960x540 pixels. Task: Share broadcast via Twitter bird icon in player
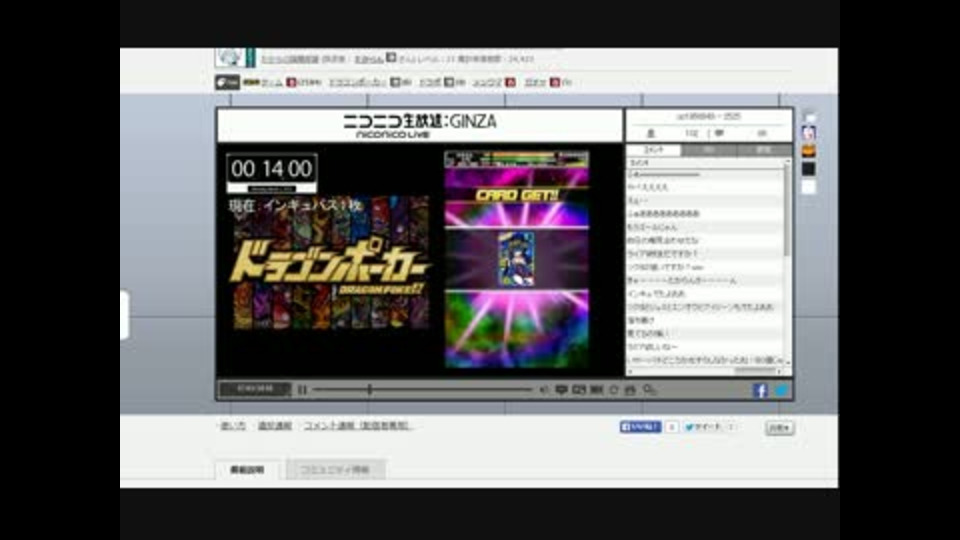[x=782, y=390]
